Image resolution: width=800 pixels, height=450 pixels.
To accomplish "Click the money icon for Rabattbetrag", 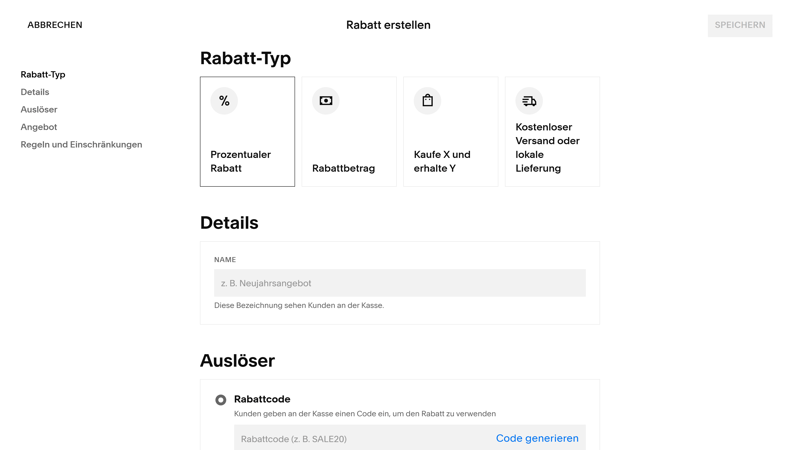I will [x=326, y=101].
